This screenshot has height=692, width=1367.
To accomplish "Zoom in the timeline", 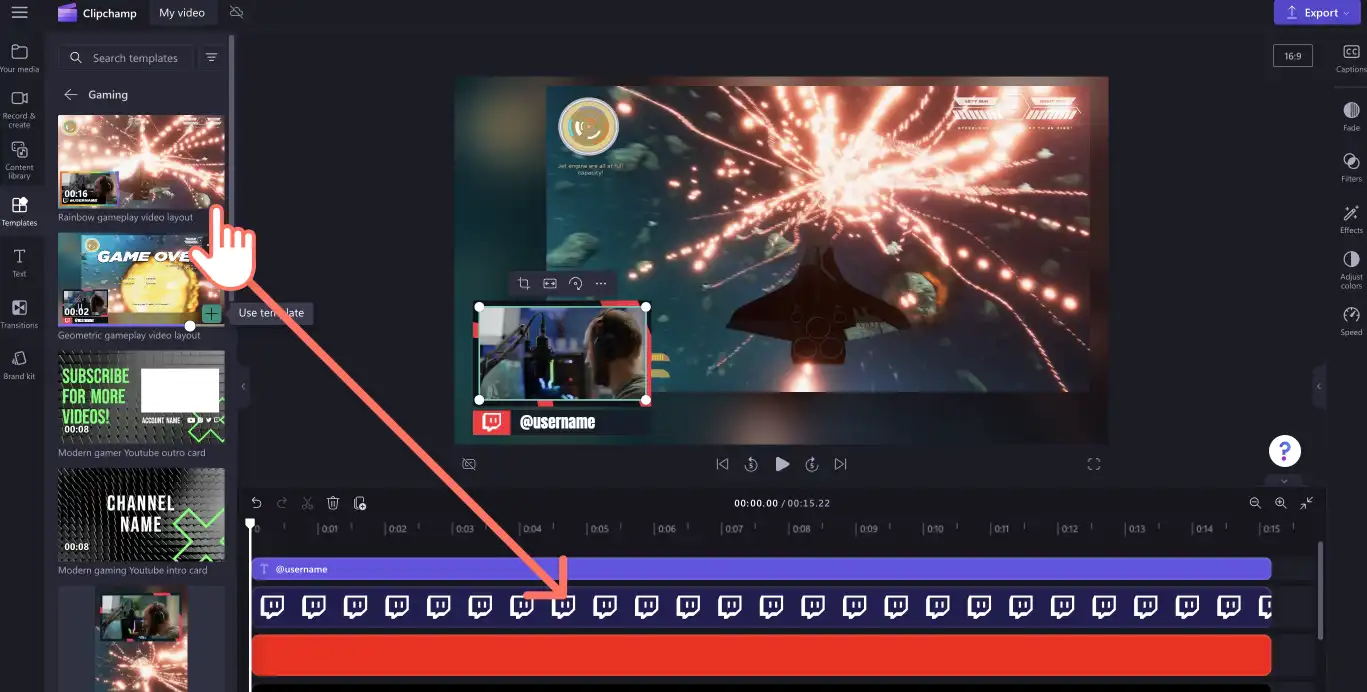I will point(1281,503).
